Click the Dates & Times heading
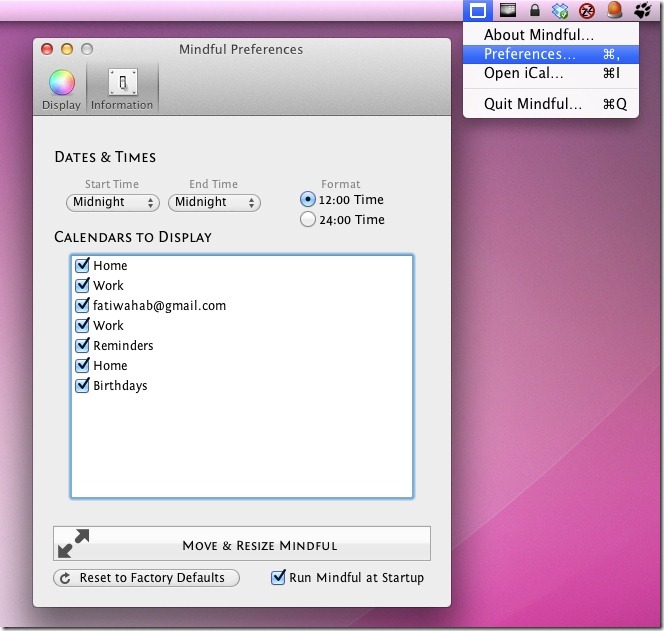 click(105, 157)
